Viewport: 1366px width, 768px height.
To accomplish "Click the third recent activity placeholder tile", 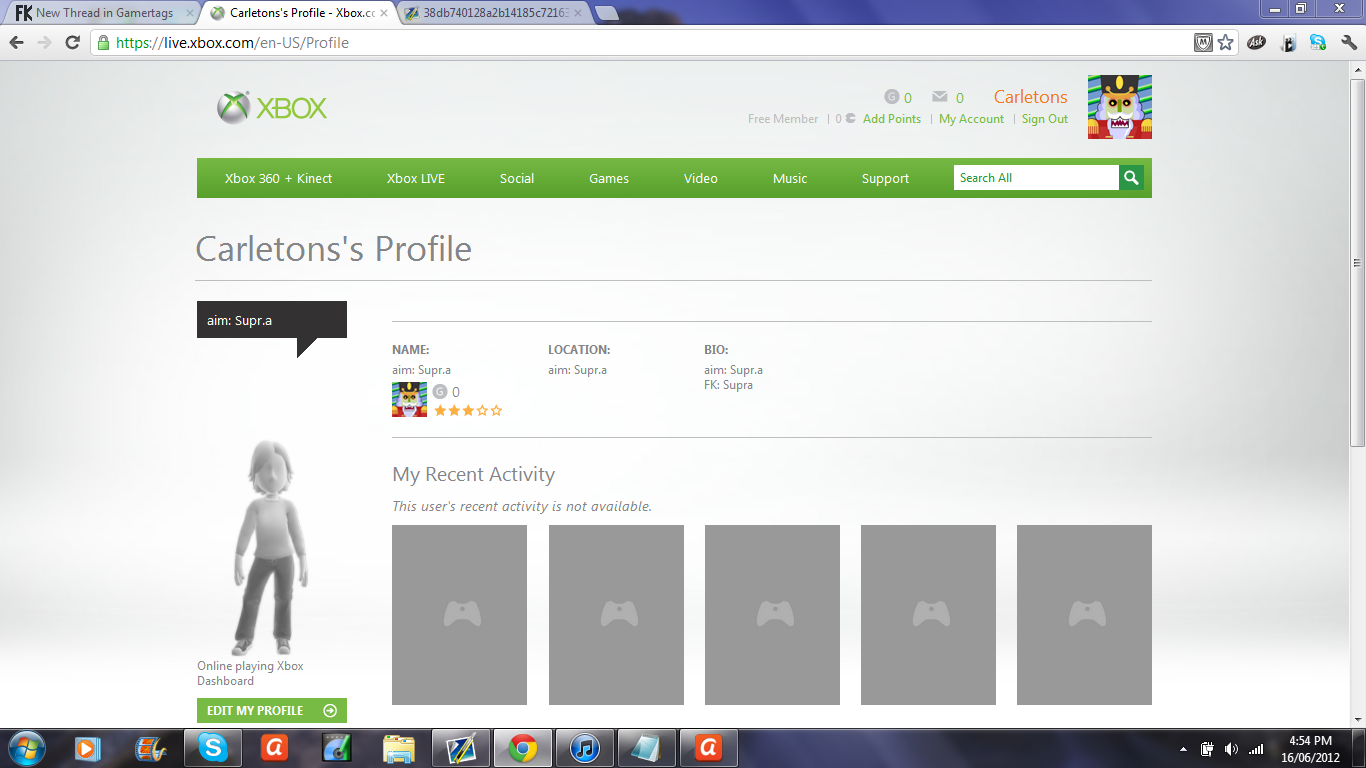I will click(772, 615).
